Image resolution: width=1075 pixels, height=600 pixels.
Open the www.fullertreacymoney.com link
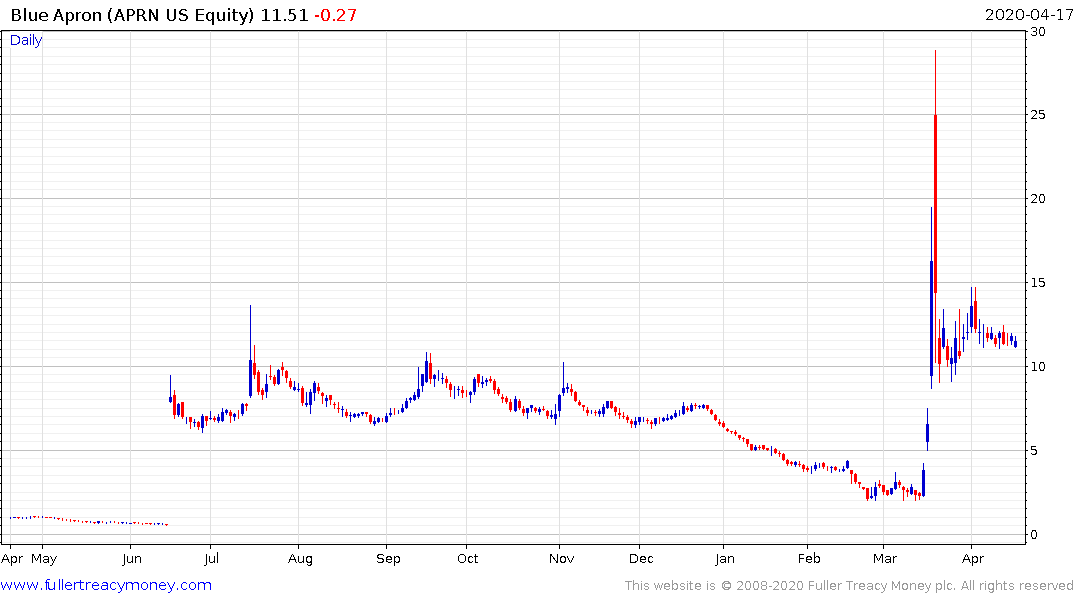click(x=106, y=585)
